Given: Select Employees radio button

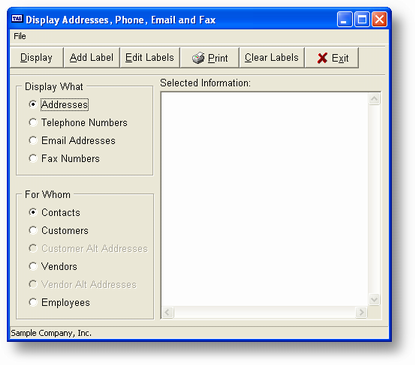Looking at the screenshot, I should (59, 302).
